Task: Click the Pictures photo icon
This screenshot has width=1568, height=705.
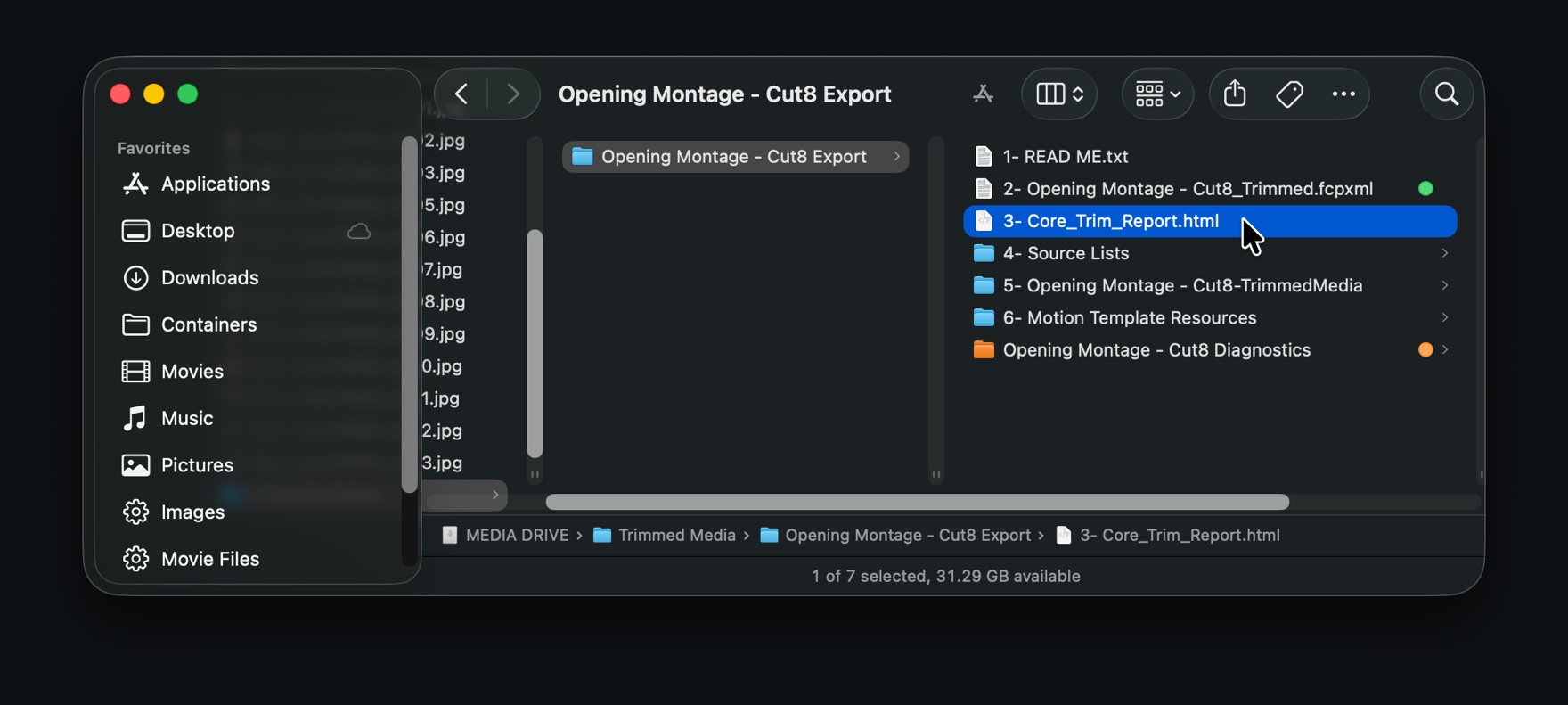Action: [x=135, y=465]
